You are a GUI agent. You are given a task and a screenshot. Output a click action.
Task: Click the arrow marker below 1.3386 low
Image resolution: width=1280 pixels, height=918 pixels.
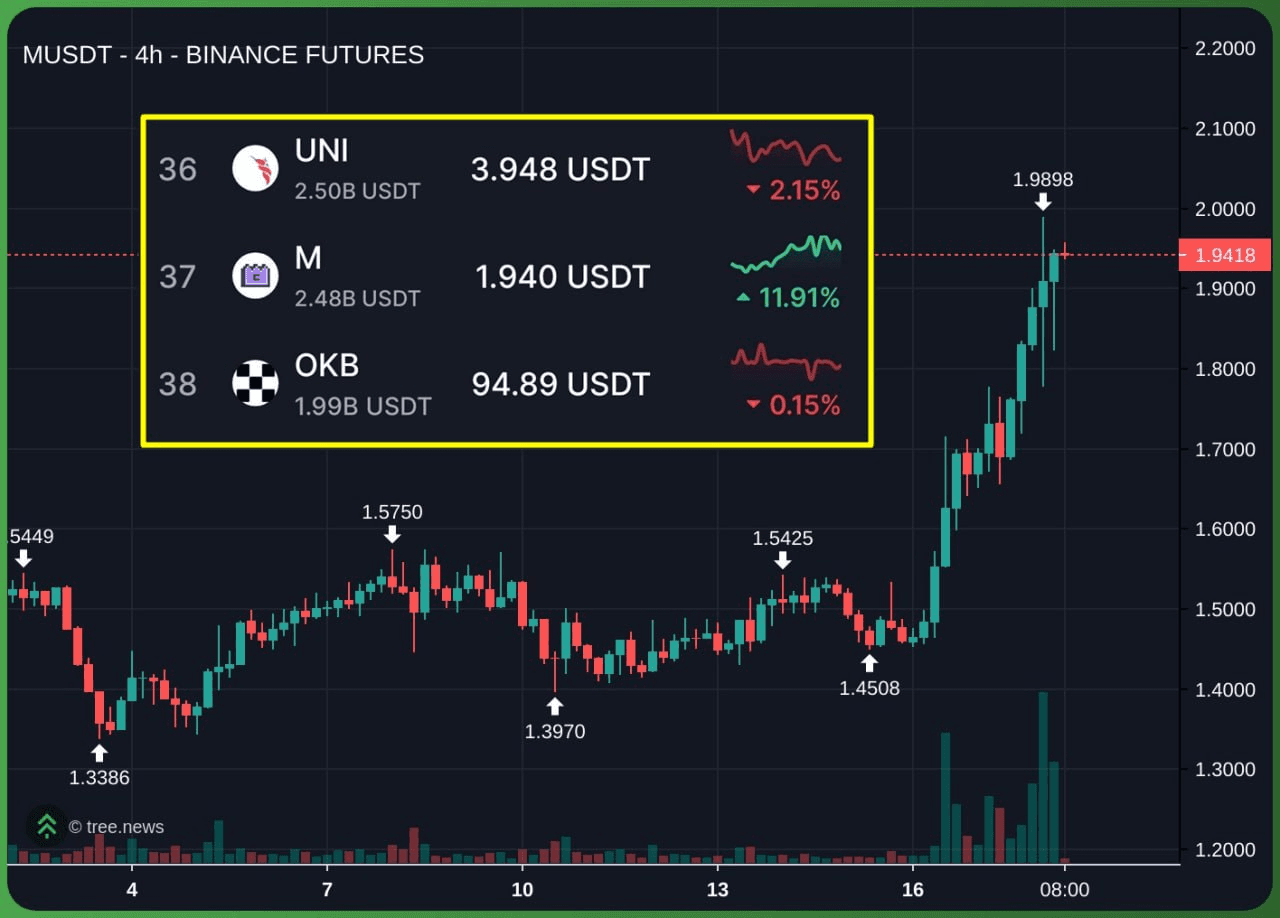[x=99, y=753]
